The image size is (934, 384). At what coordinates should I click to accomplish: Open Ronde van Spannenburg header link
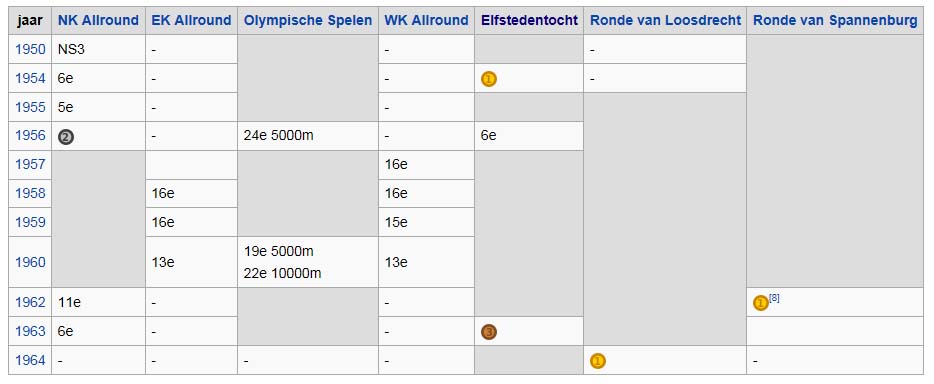835,20
